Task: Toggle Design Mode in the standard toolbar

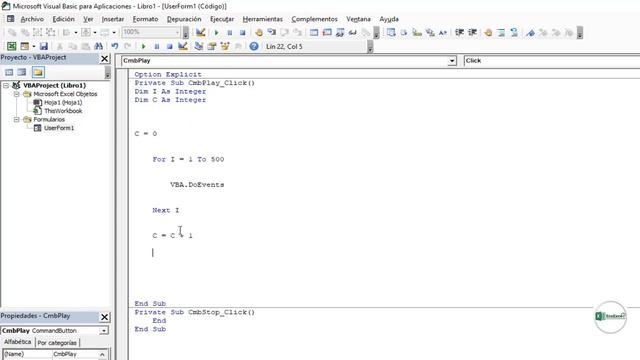Action: pos(182,47)
